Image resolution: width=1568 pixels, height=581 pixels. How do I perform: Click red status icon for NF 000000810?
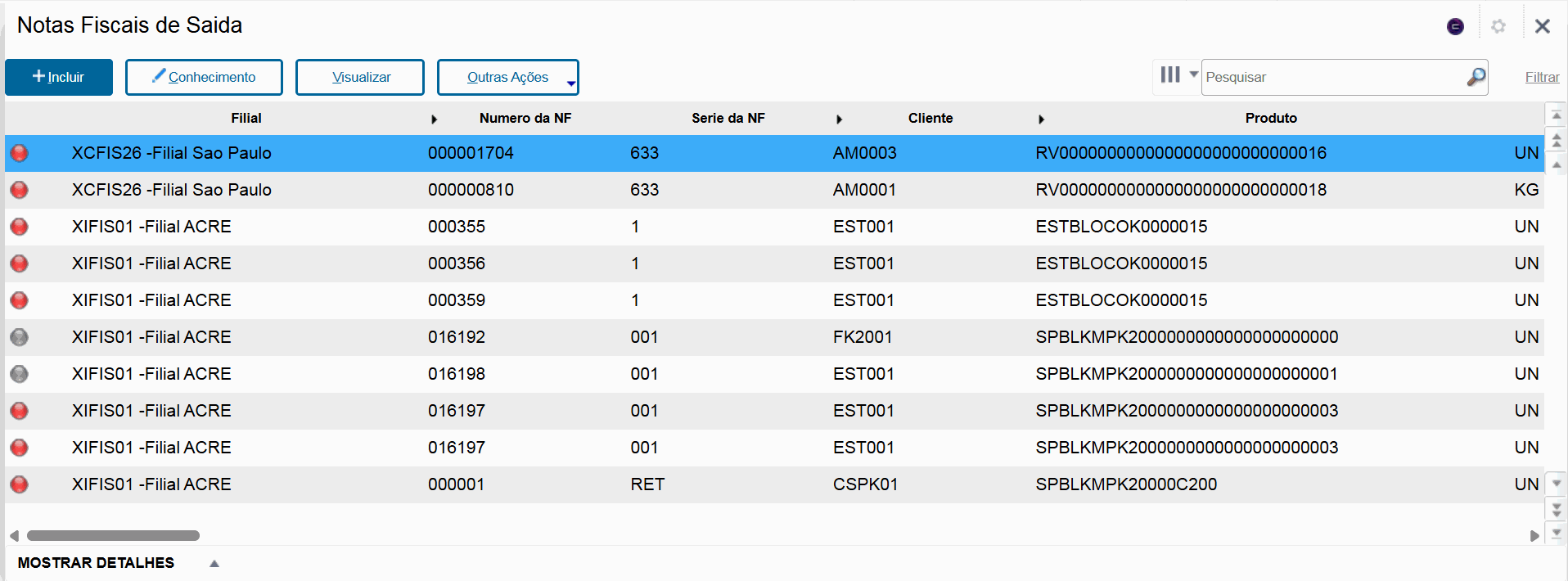point(19,190)
